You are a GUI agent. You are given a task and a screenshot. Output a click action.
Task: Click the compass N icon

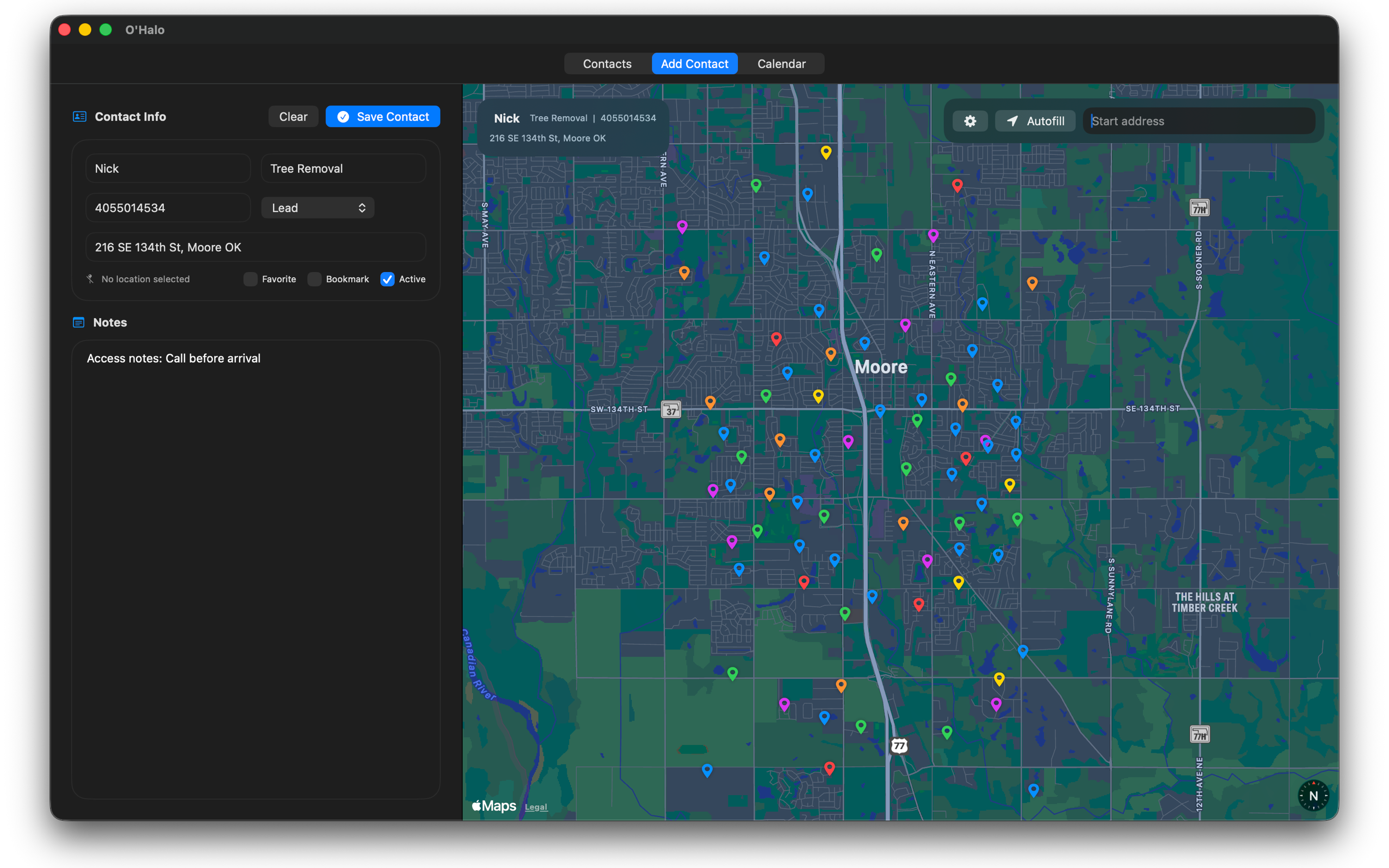(1313, 796)
